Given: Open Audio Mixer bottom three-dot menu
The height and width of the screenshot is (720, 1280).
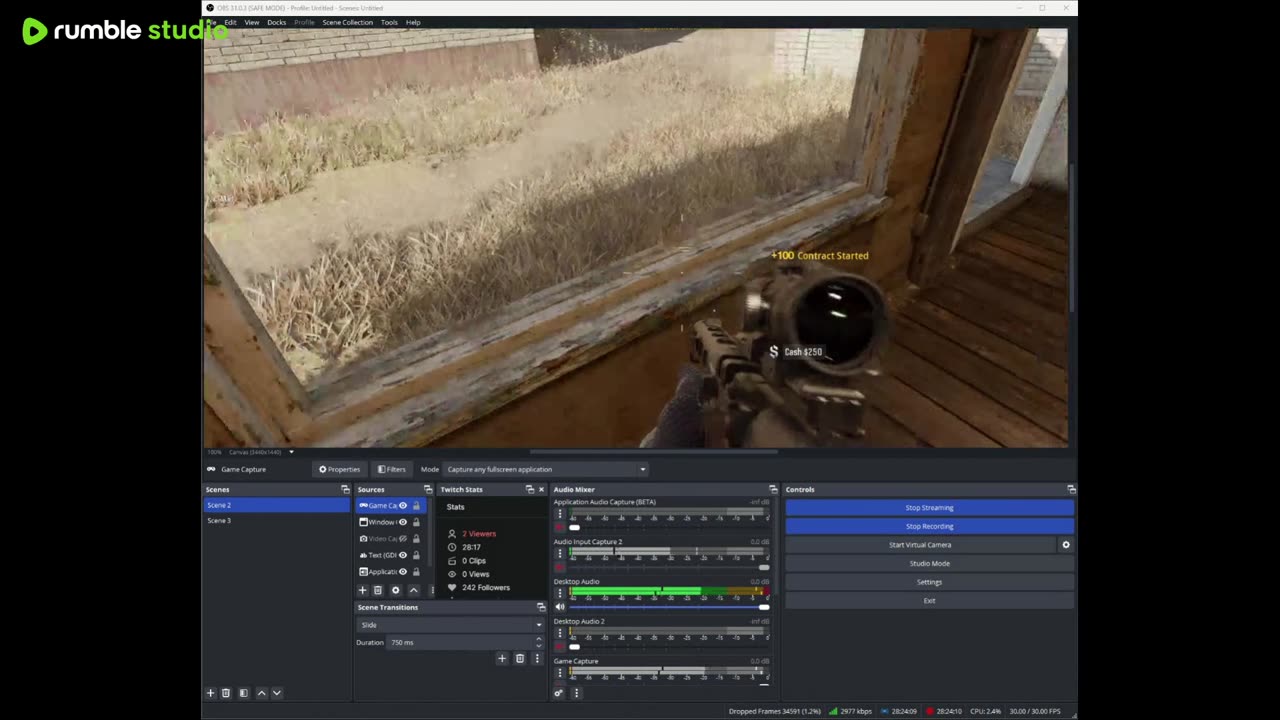Looking at the screenshot, I should (576, 693).
